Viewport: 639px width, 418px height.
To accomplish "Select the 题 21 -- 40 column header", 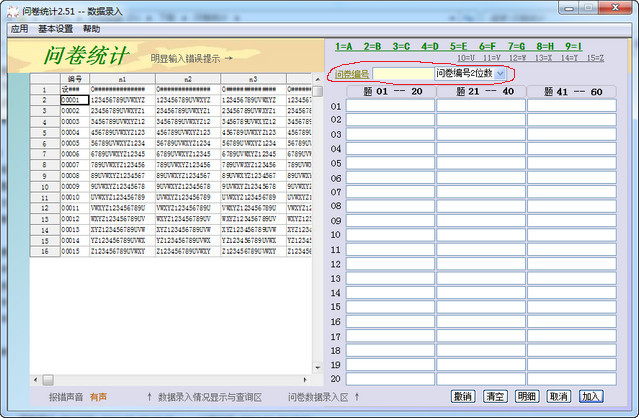I will [x=480, y=91].
